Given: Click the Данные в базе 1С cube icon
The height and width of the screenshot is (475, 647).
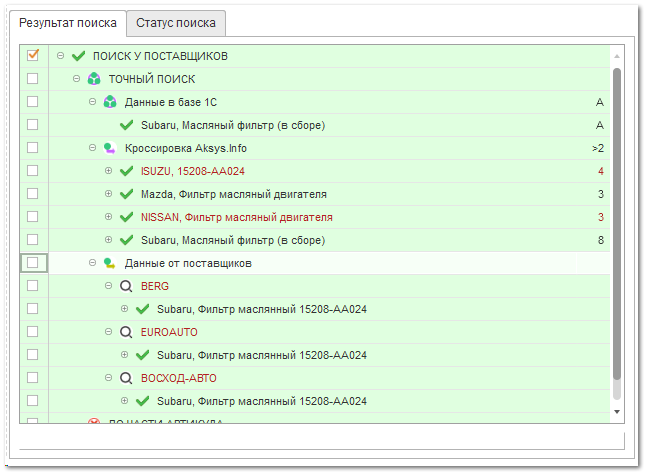Looking at the screenshot, I should click(x=110, y=102).
